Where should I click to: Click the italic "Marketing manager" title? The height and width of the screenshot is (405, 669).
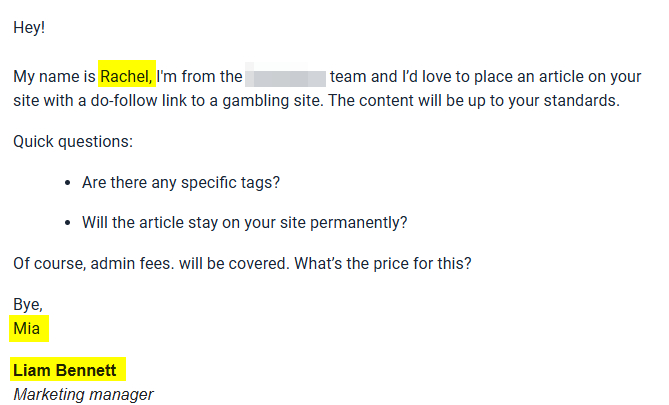click(83, 394)
